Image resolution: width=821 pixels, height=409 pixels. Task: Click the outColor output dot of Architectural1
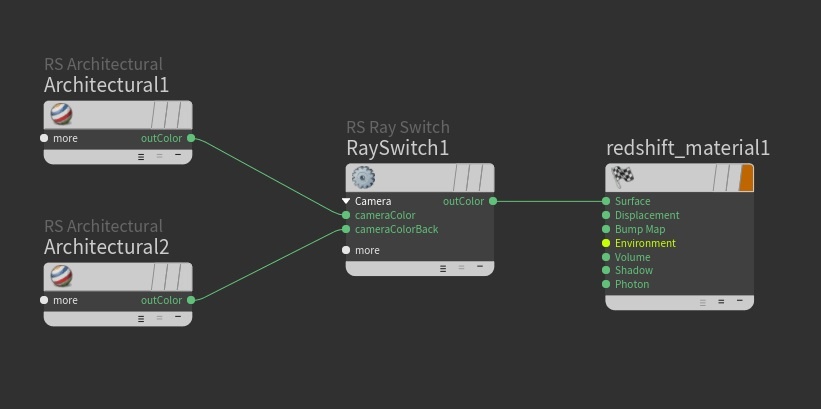click(191, 138)
